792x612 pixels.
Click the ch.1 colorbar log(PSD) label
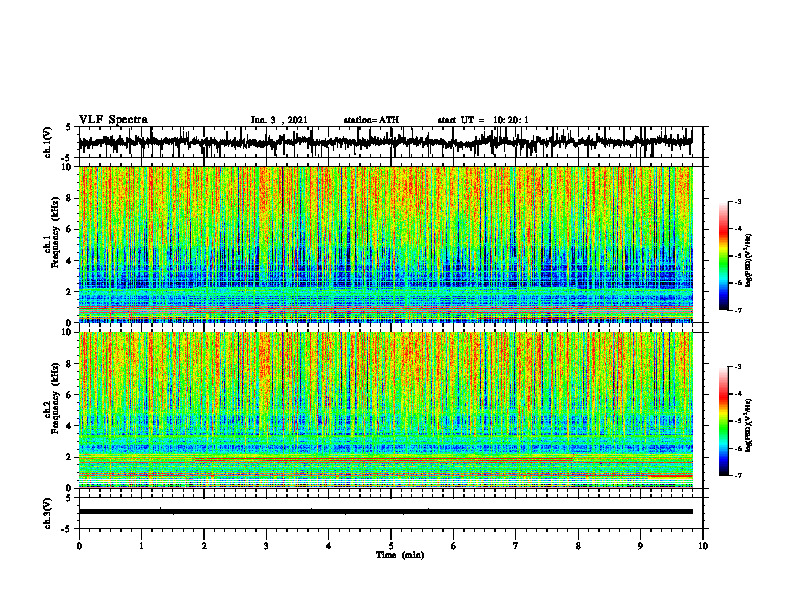749,261
